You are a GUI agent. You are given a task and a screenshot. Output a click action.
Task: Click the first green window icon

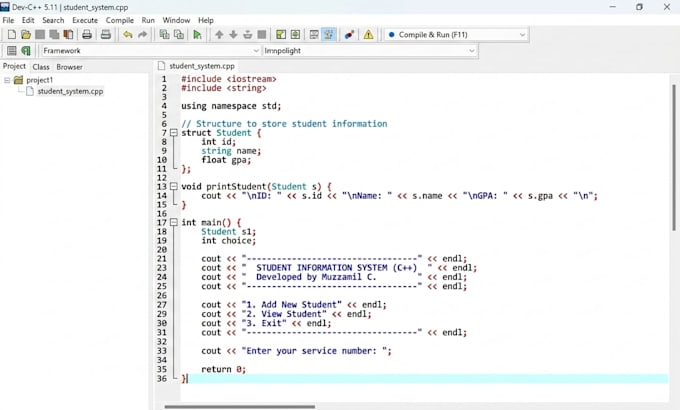coord(281,35)
